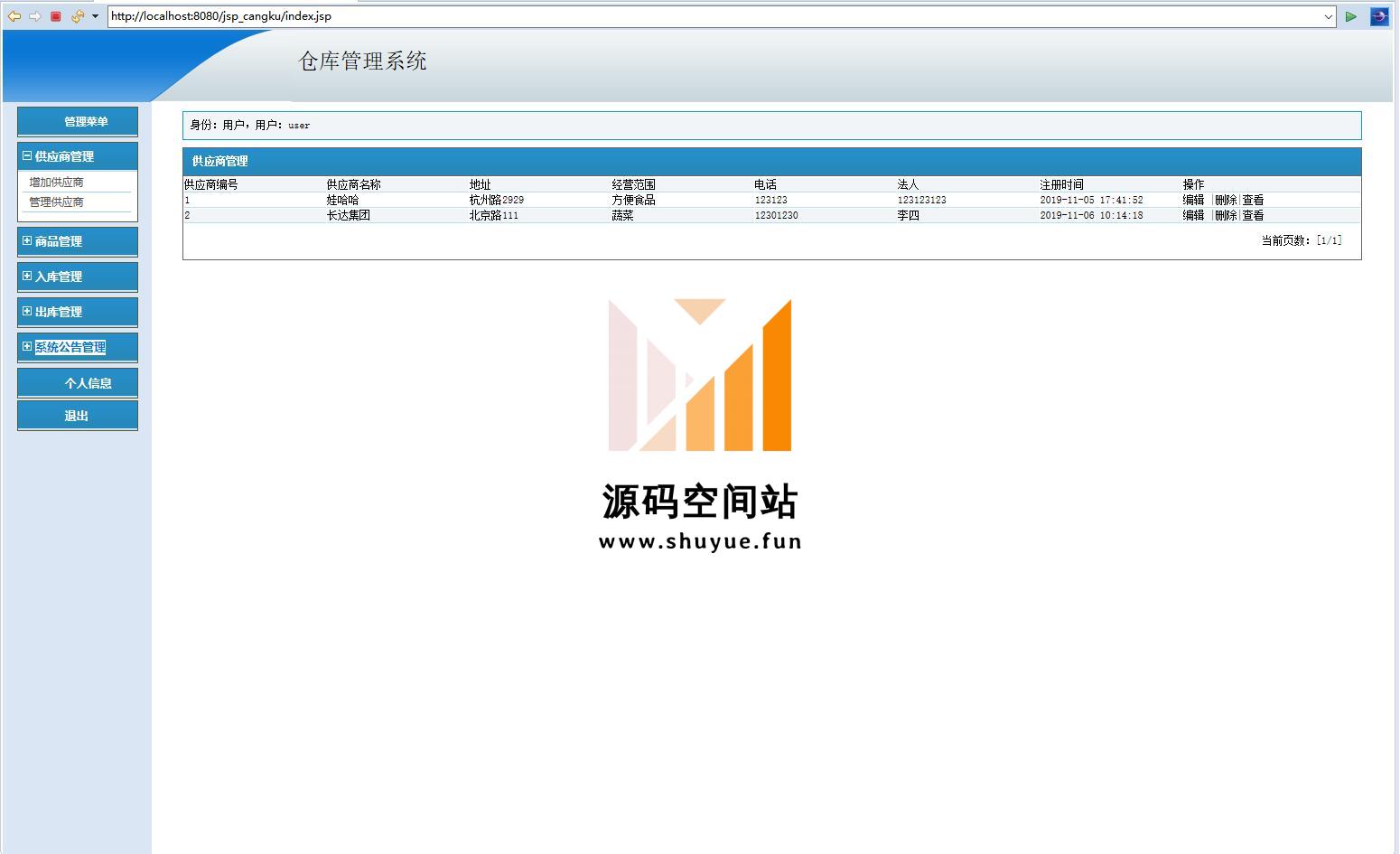Click the red stop loading icon
This screenshot has width=1400, height=854.
(56, 16)
